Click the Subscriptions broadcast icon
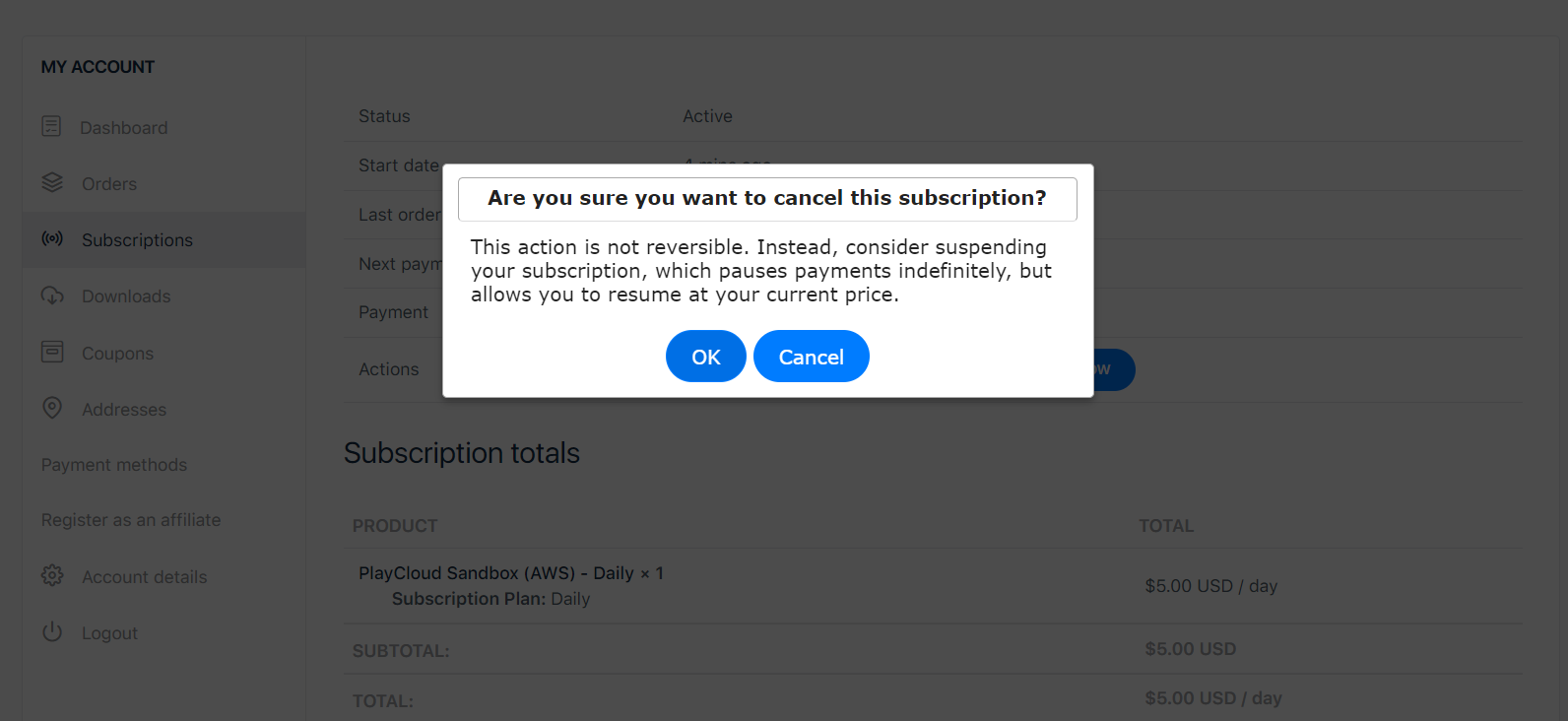 point(51,238)
